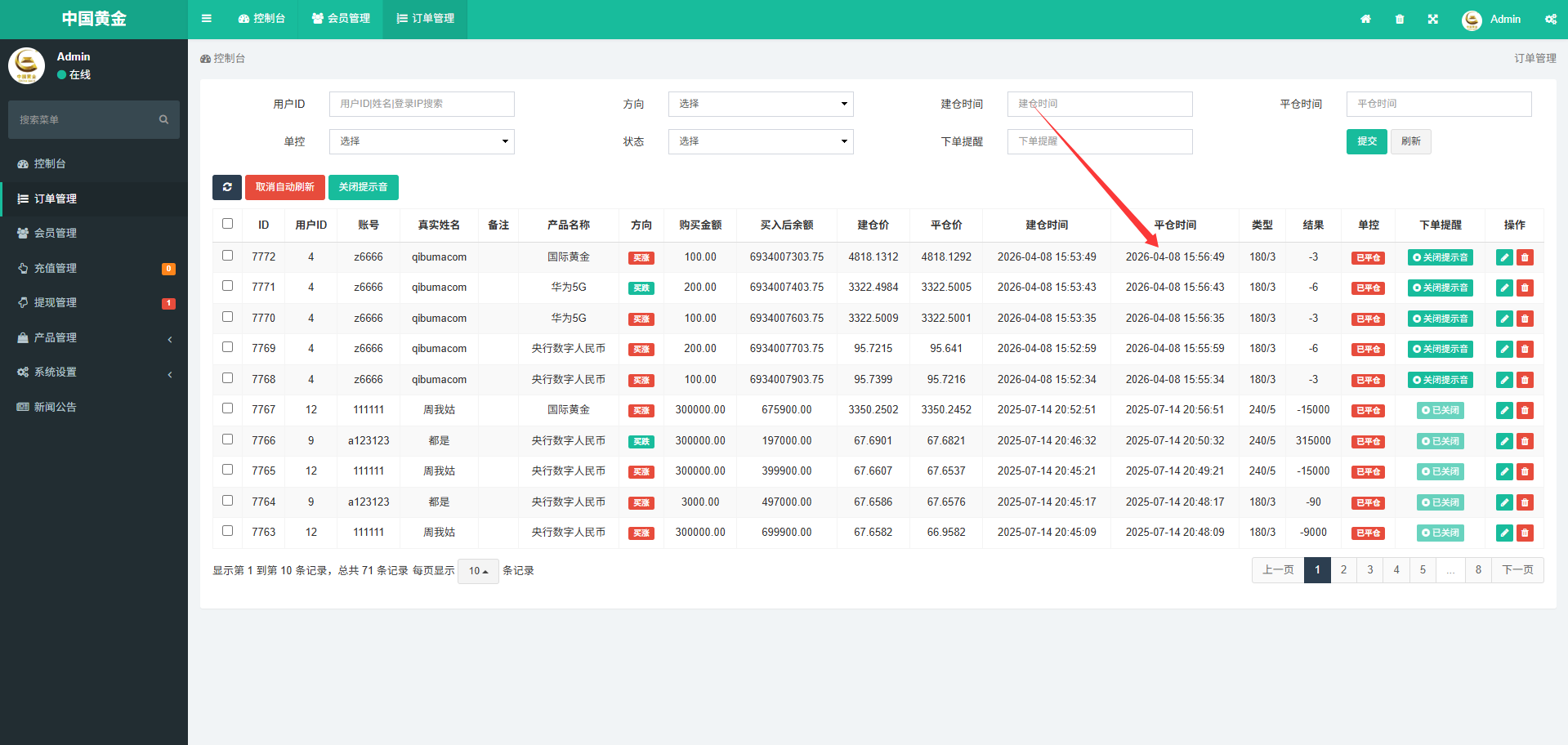
Task: Expand the 产品管理 sidebar submenu
Action: [x=94, y=337]
